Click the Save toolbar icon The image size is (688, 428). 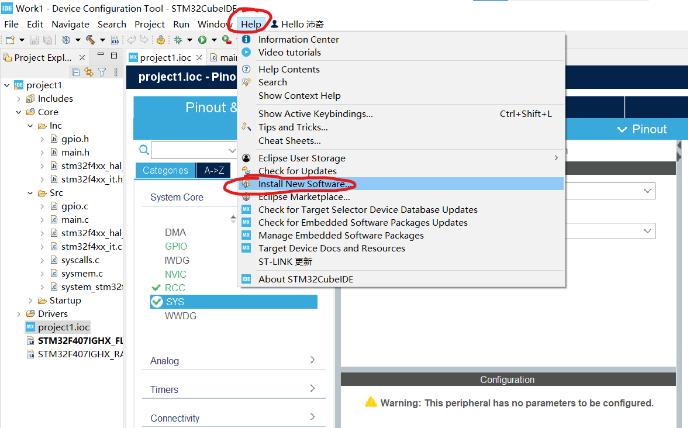[x=34, y=40]
